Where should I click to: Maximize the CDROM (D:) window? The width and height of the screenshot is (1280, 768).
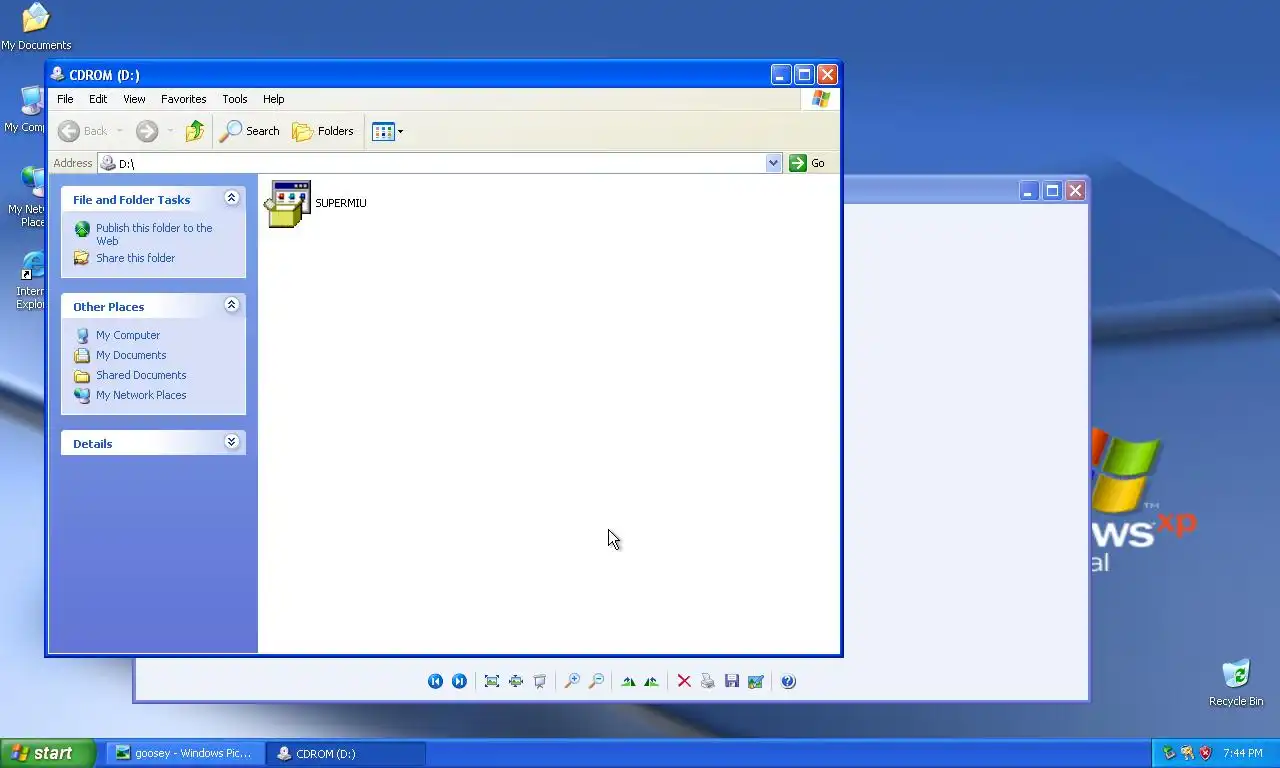pos(804,75)
